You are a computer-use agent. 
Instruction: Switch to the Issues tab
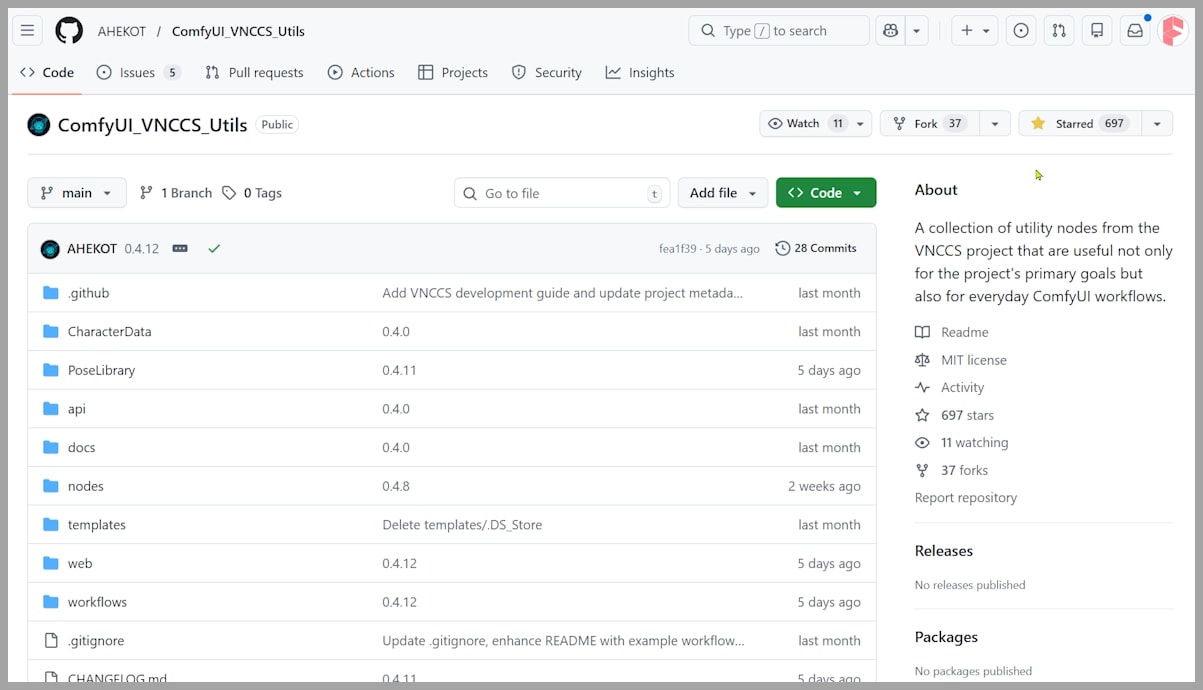[138, 72]
